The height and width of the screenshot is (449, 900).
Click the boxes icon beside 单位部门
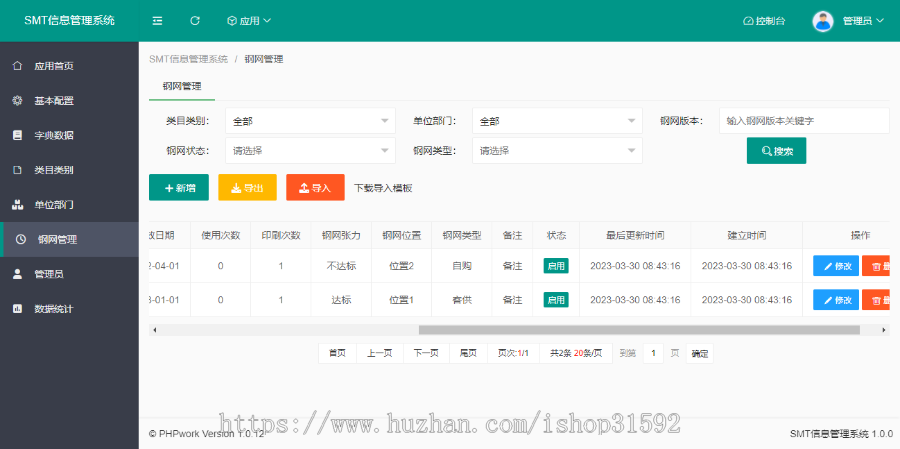pyautogui.click(x=17, y=204)
